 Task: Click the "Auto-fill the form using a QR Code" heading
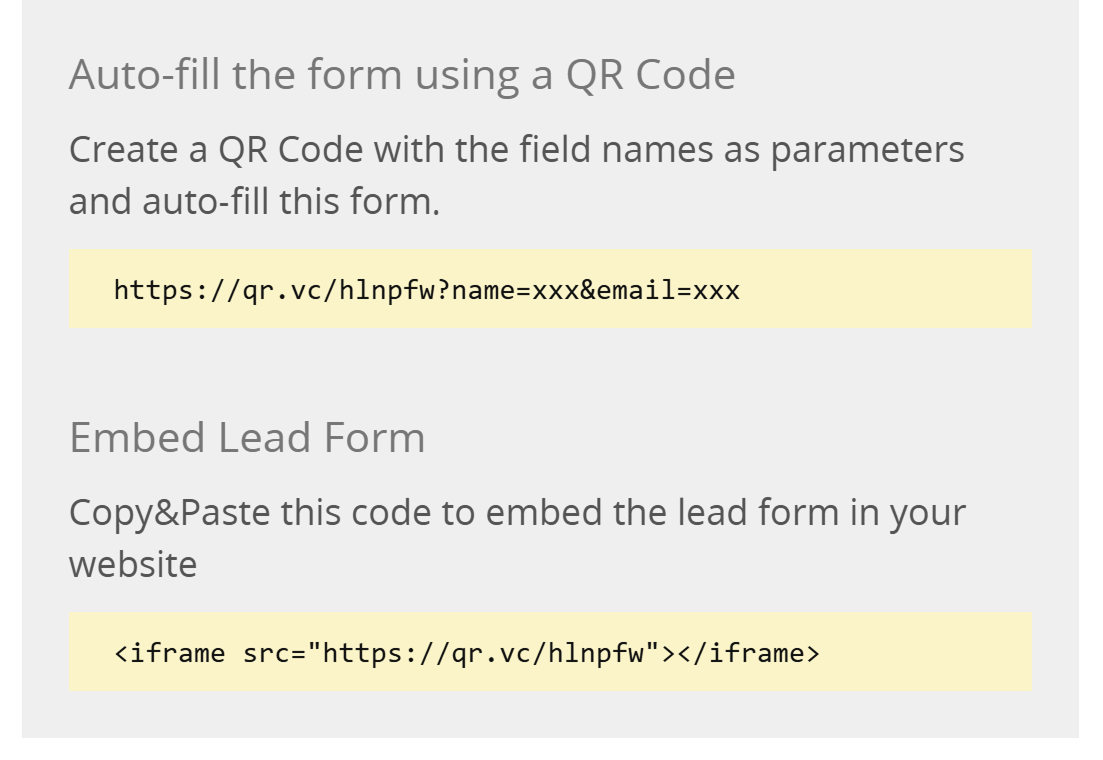point(401,76)
